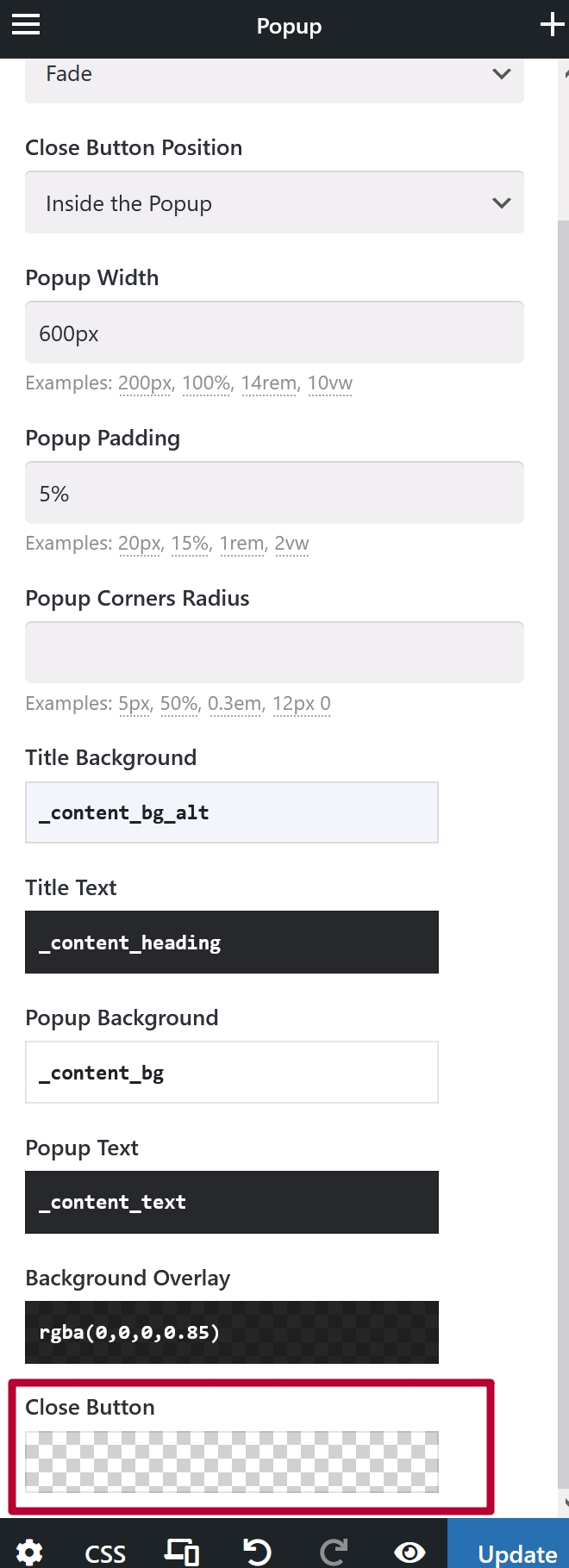Click the Popup Width input field
The image size is (569, 1568).
274,333
